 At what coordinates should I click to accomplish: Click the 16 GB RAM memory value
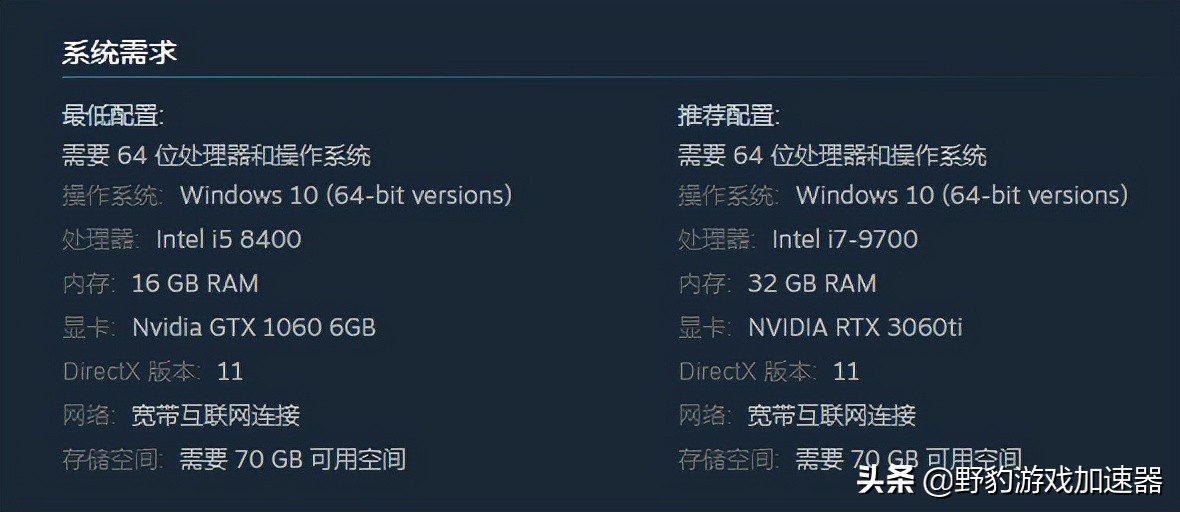tap(195, 283)
